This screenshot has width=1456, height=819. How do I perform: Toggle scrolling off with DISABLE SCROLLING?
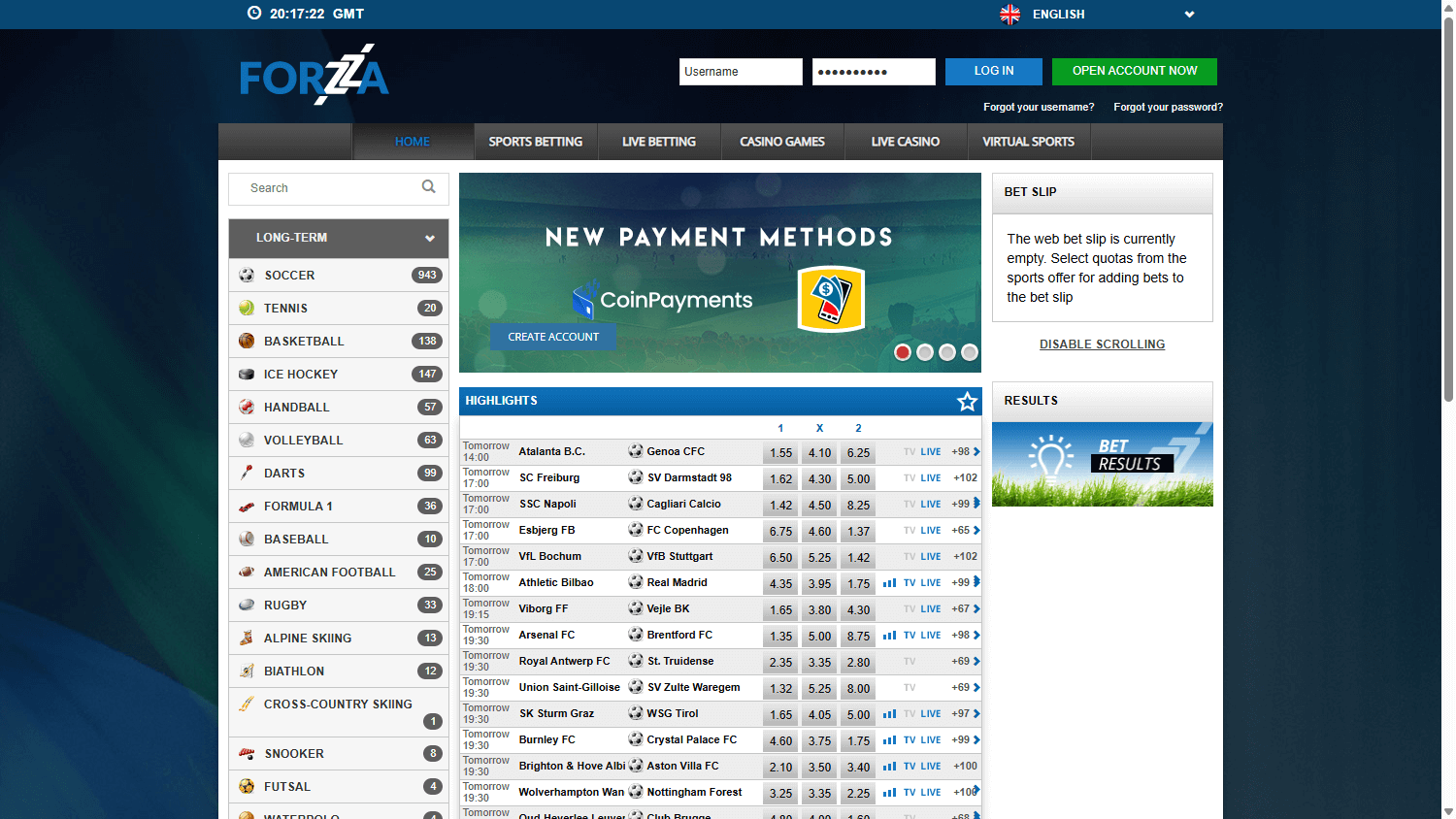(1102, 344)
